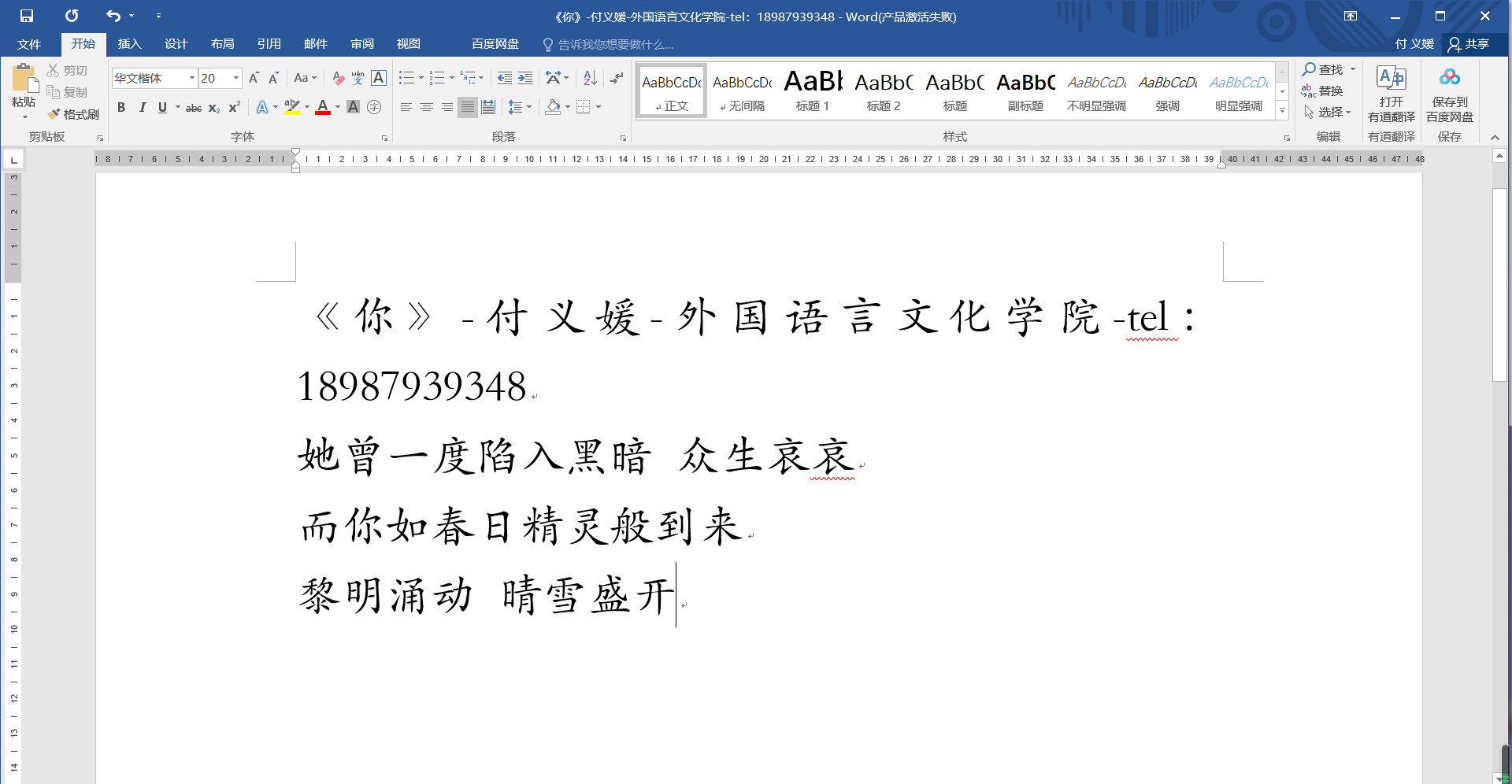Toggle Italic formatting

142,107
